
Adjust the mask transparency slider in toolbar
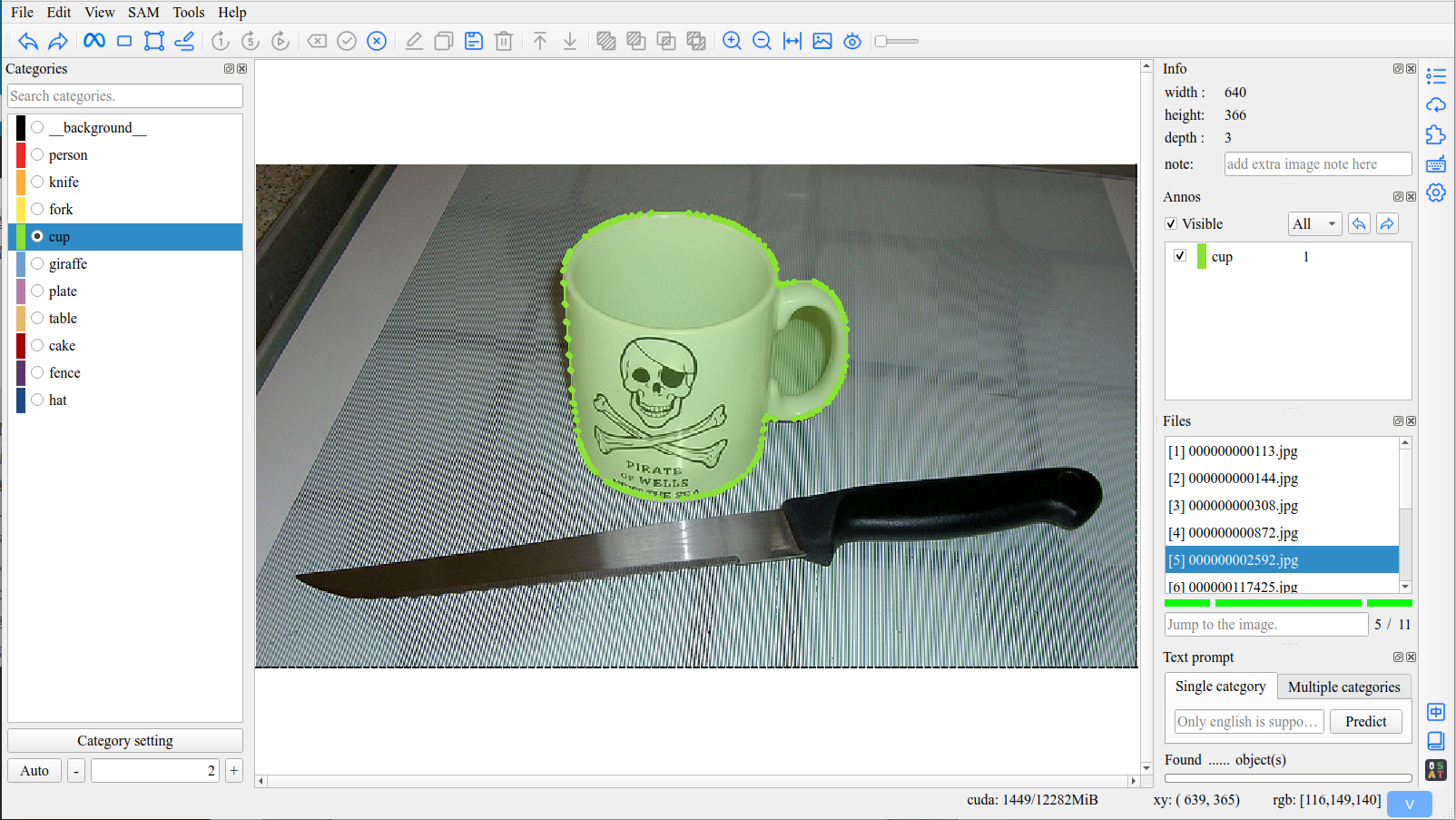(x=896, y=41)
